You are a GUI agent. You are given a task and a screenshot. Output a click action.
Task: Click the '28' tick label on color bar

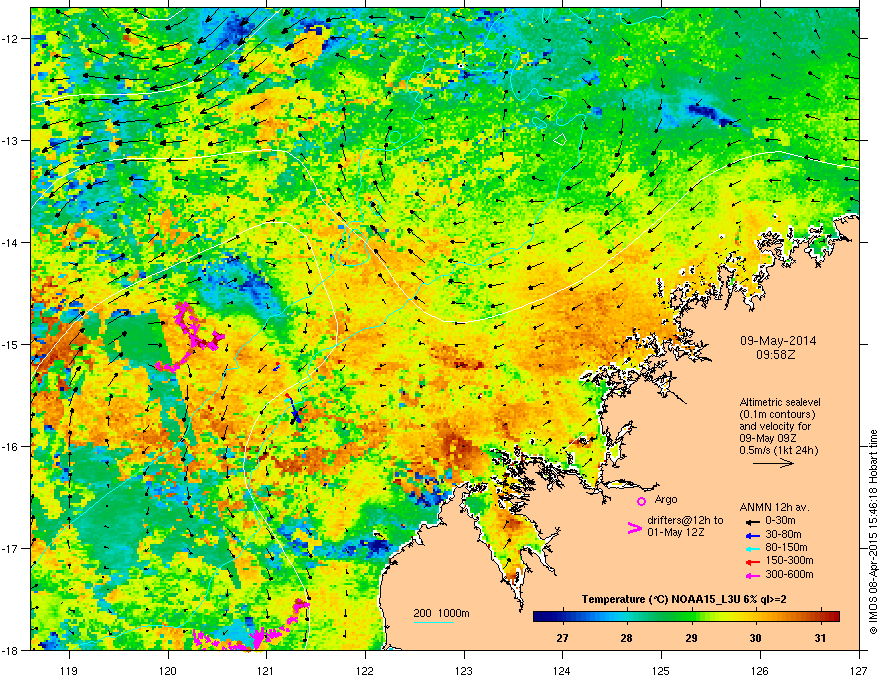pos(627,638)
